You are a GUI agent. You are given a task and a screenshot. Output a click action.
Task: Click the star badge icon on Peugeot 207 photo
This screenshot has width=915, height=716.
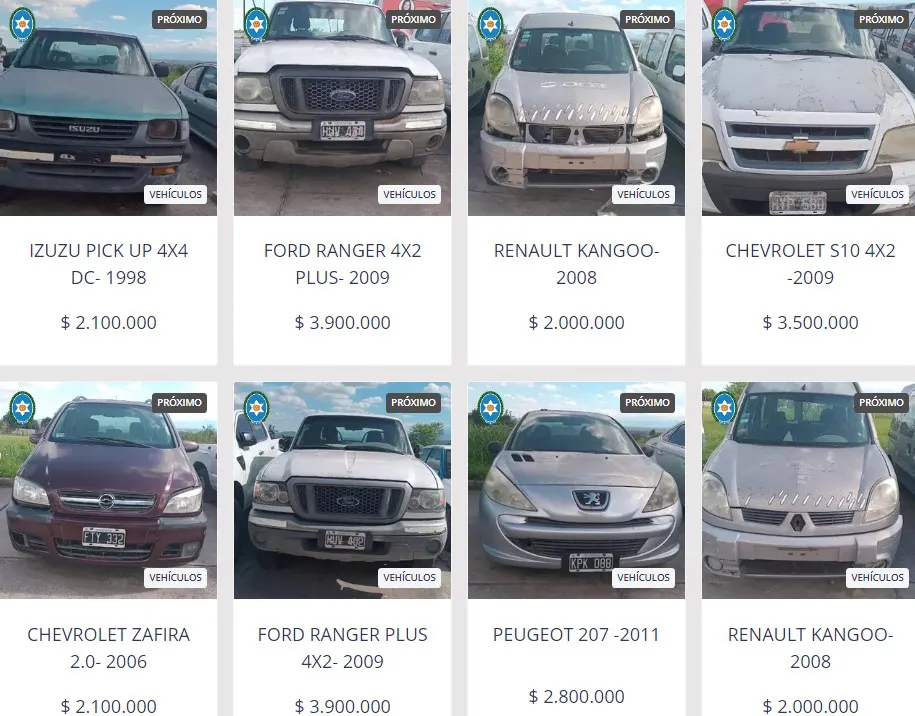point(490,407)
